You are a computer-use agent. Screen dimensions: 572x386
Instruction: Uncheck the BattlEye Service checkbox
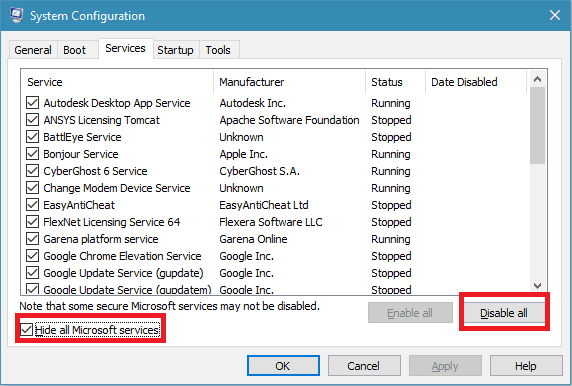[32, 137]
